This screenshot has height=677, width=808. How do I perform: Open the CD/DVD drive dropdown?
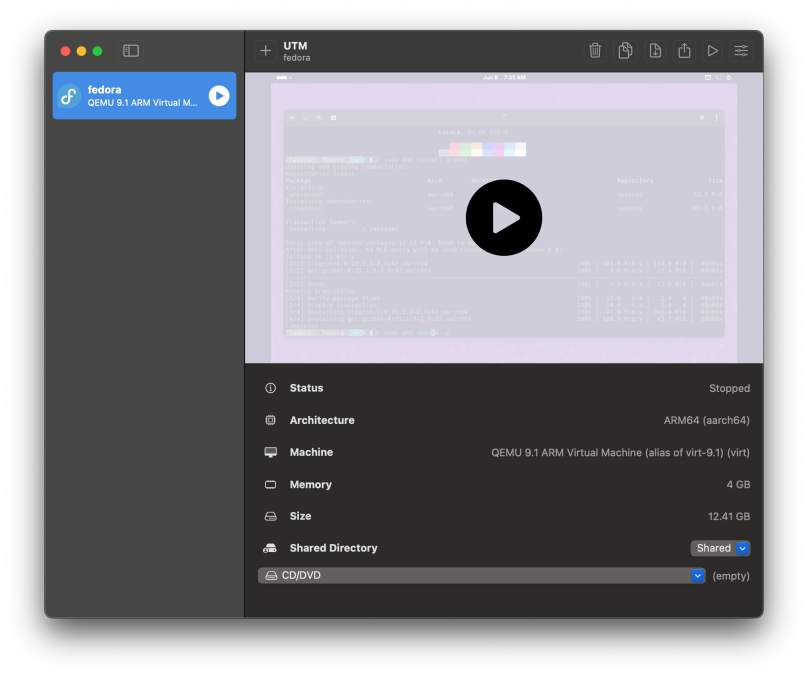click(x=481, y=576)
